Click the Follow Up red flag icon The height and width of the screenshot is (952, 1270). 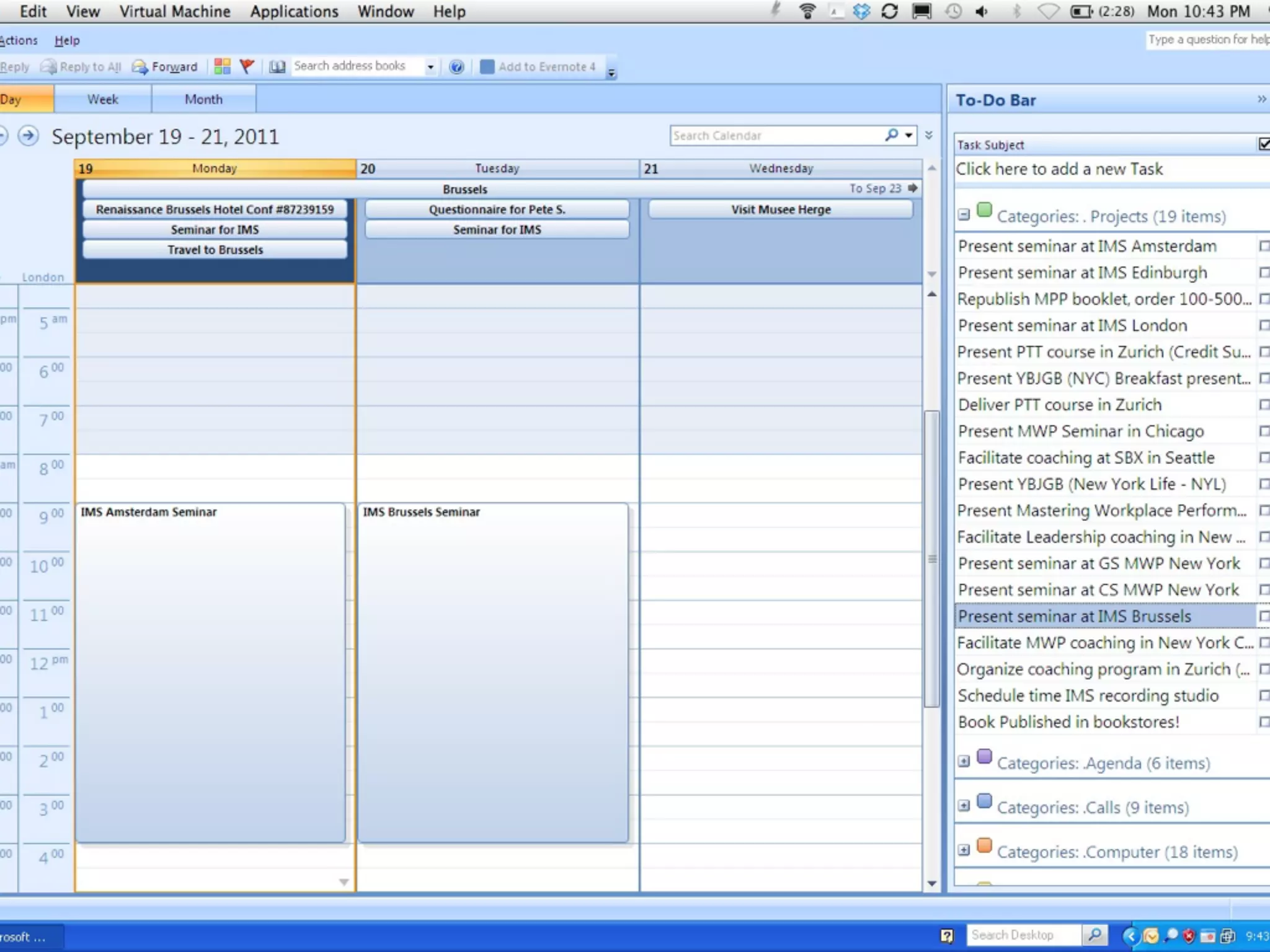coord(247,66)
